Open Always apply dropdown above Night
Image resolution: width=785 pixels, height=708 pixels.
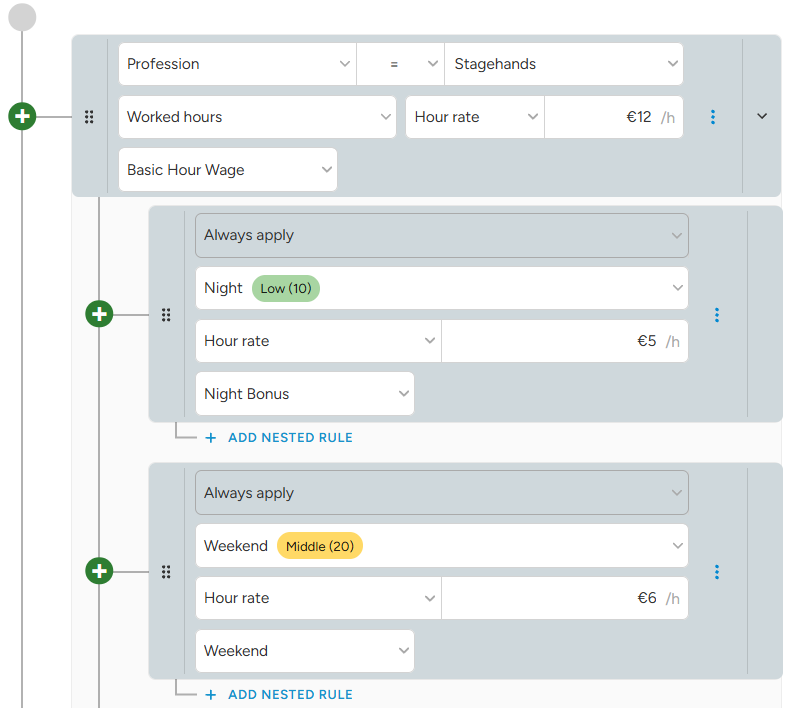click(442, 235)
